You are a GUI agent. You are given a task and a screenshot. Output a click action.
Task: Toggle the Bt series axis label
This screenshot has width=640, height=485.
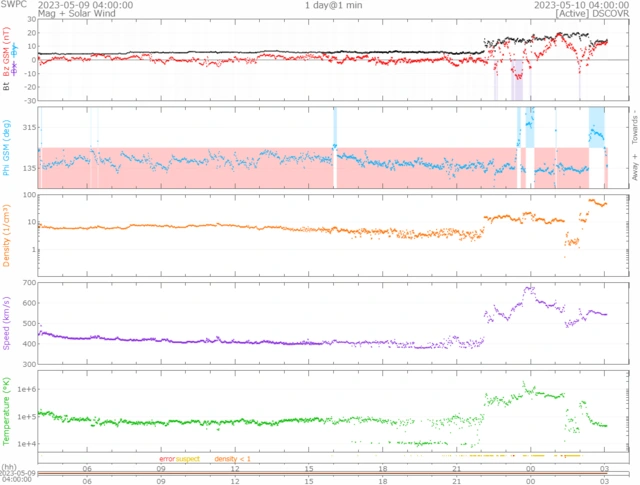[x=8, y=88]
